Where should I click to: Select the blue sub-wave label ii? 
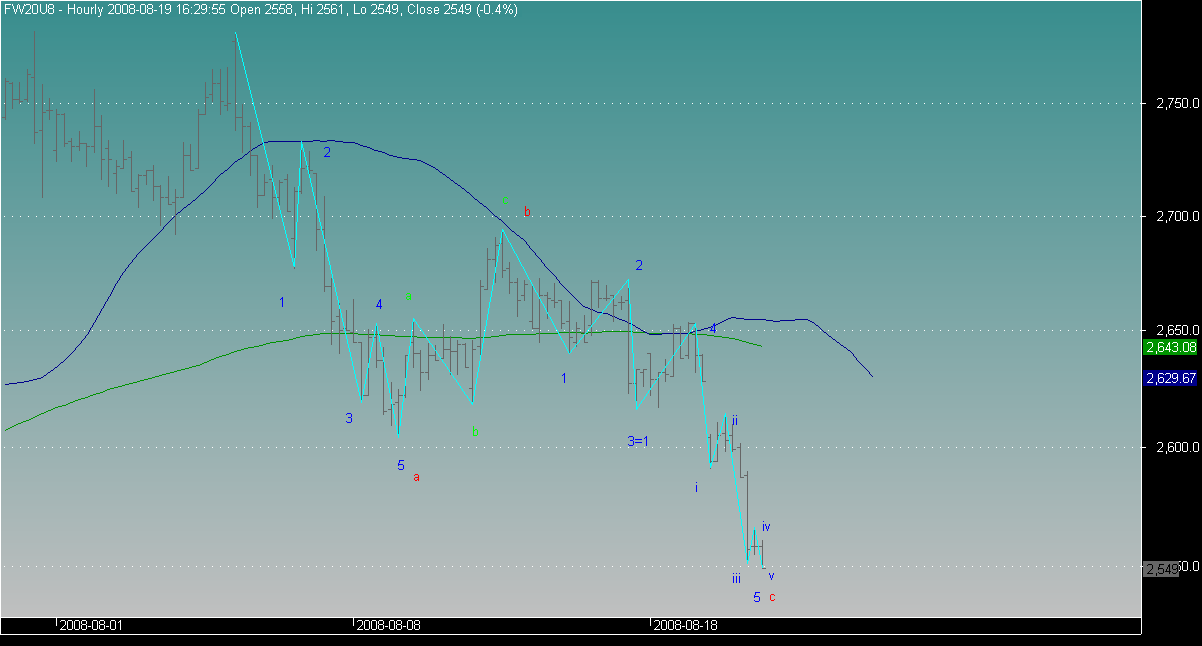tap(734, 420)
